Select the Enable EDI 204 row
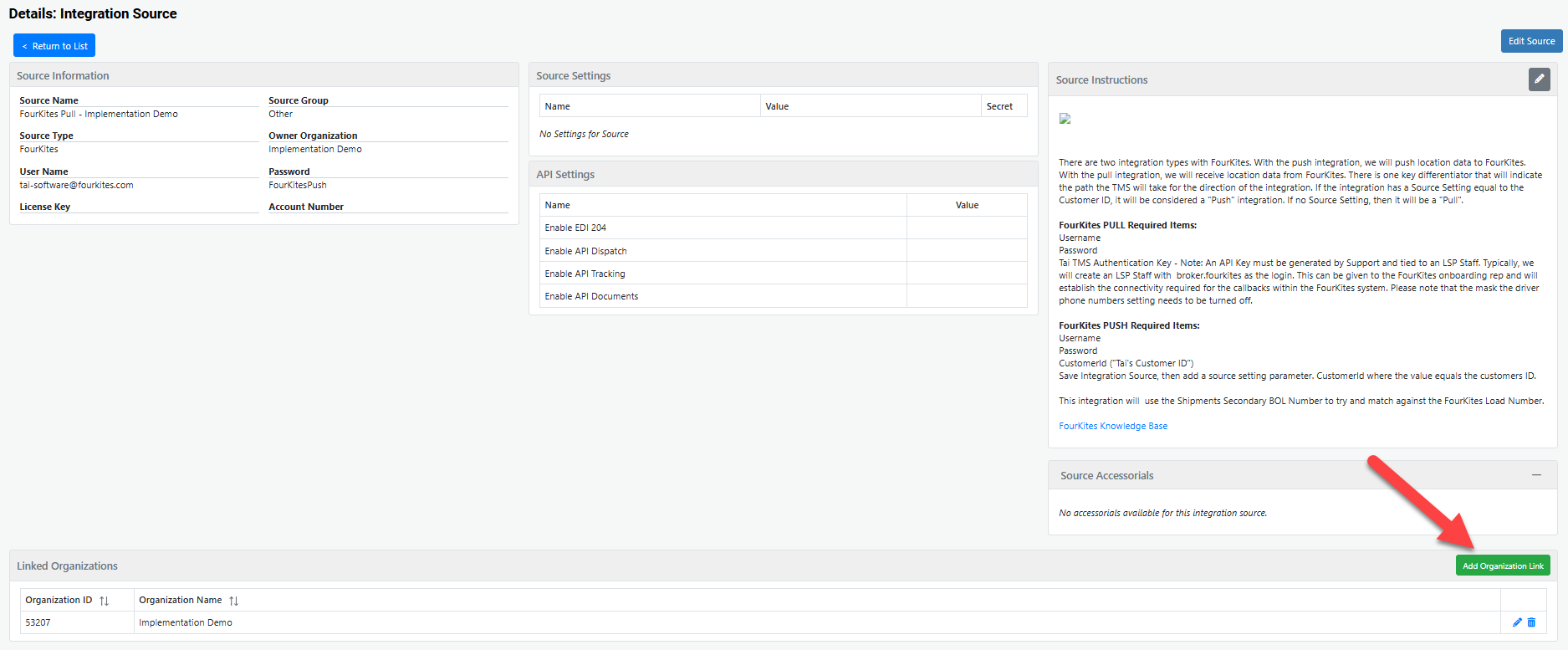The image size is (1568, 650). (x=784, y=228)
